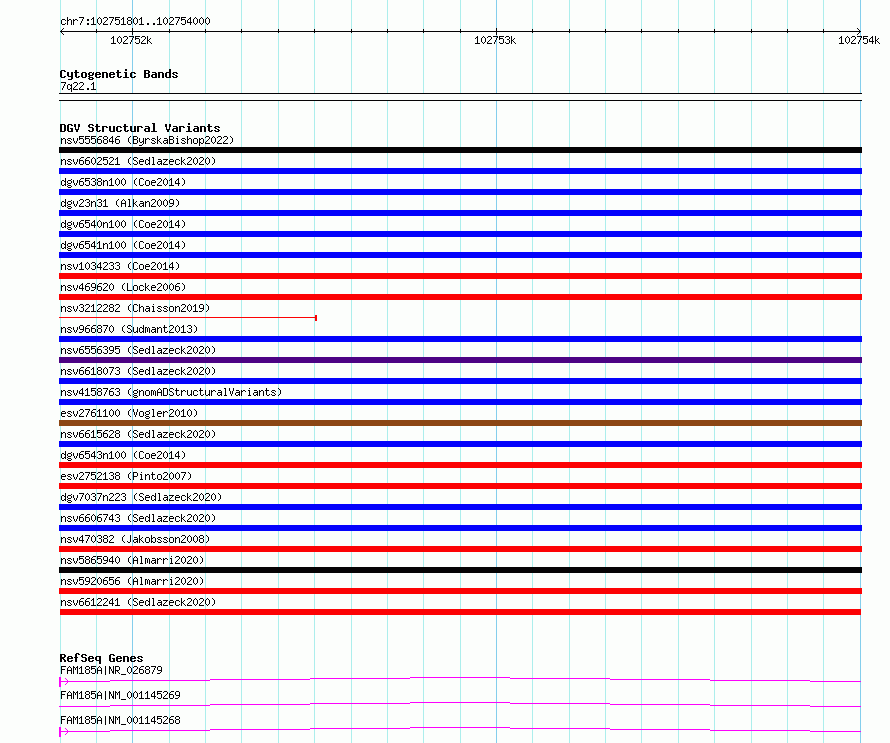The width and height of the screenshot is (890, 743).
Task: Select the nsv6602521 (Sedlazeck2020) variant label
Action: coord(138,161)
